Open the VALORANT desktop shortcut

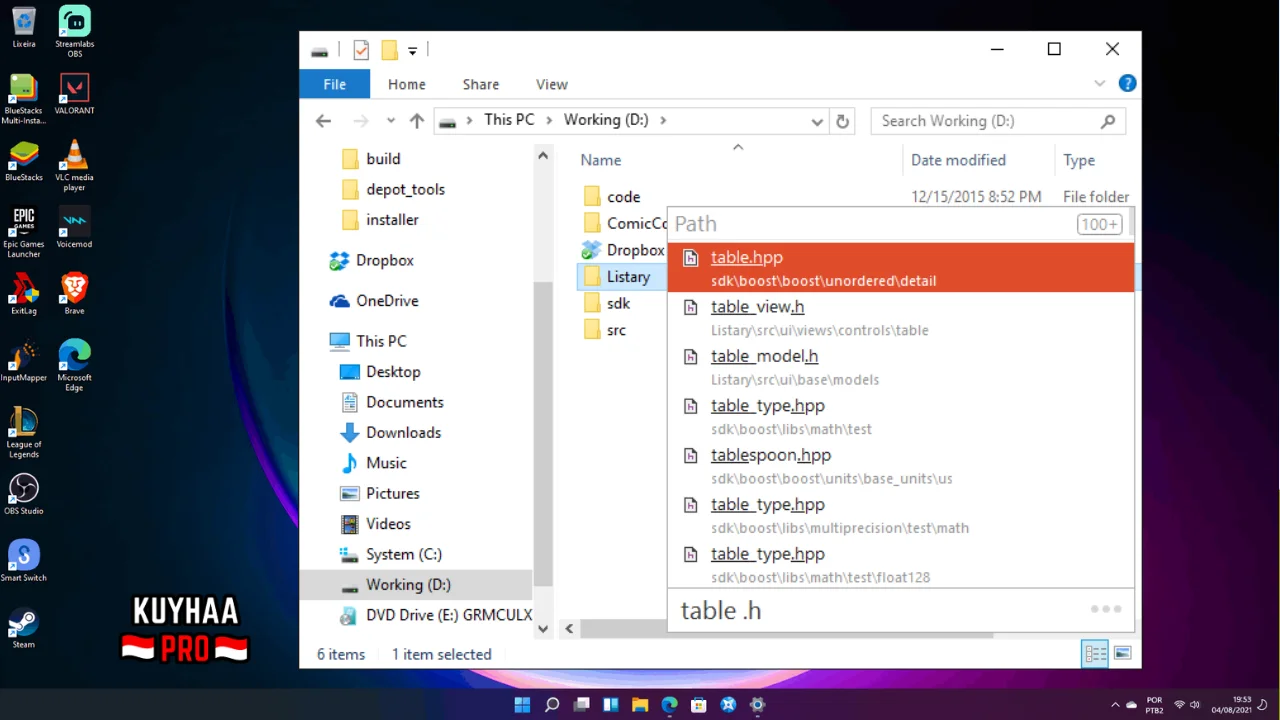(74, 94)
